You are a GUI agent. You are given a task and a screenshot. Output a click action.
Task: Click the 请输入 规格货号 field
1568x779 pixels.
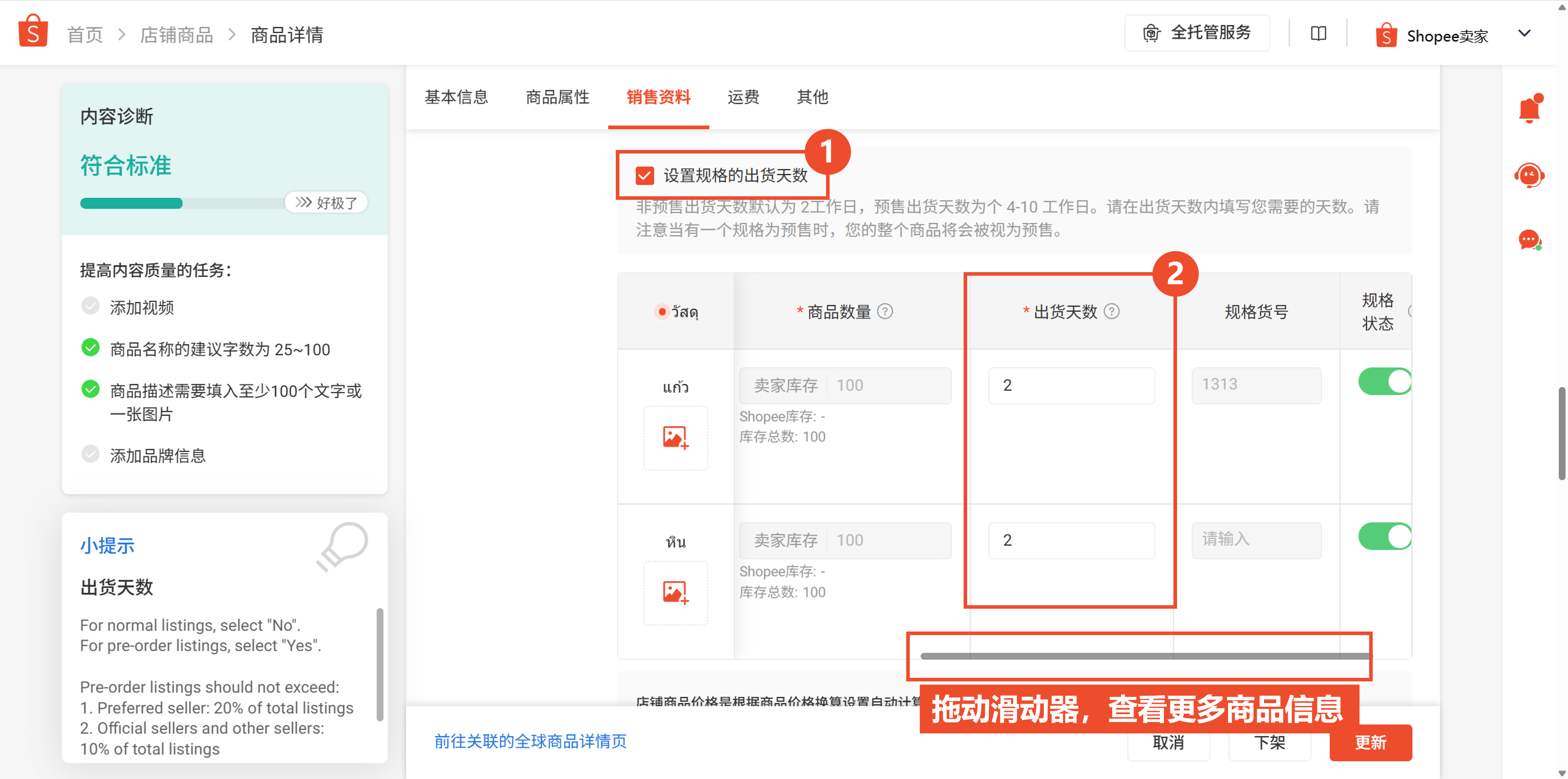(1256, 540)
